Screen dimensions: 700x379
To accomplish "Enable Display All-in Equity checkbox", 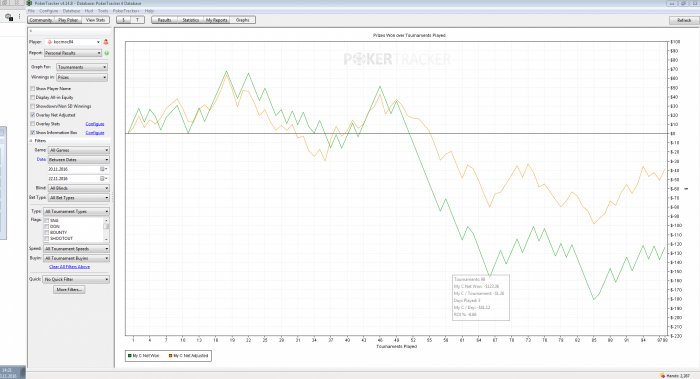I will (x=32, y=97).
